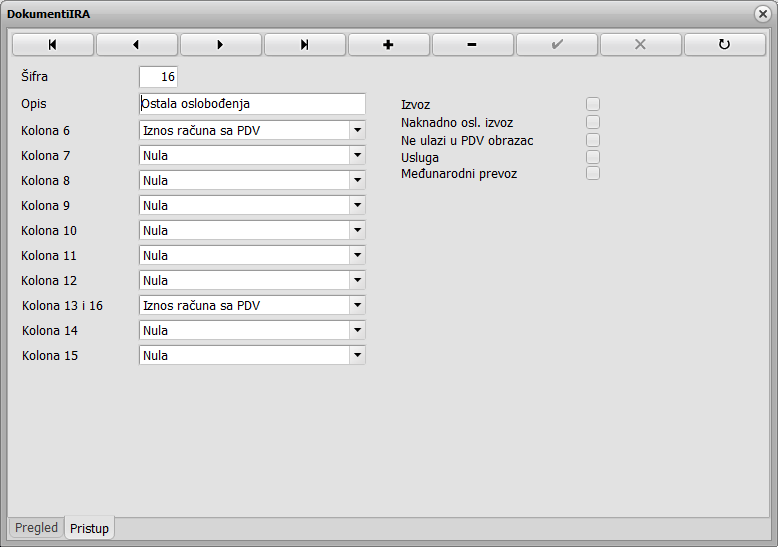Click the DokumentiIRA window title
The height and width of the screenshot is (547, 778).
[x=49, y=14]
